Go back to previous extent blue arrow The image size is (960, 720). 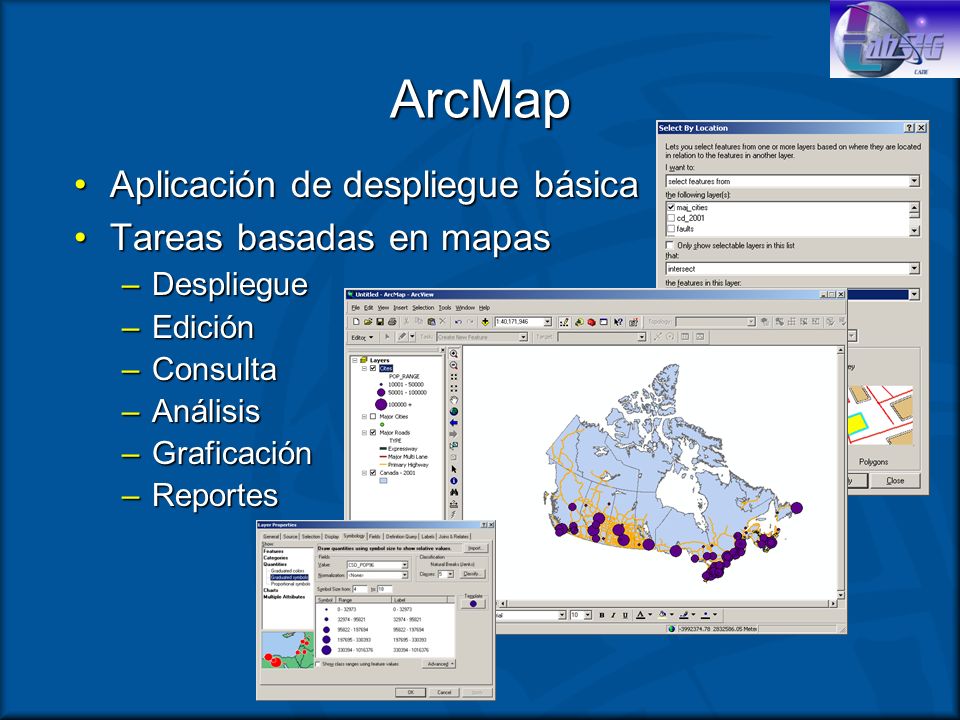(x=454, y=423)
